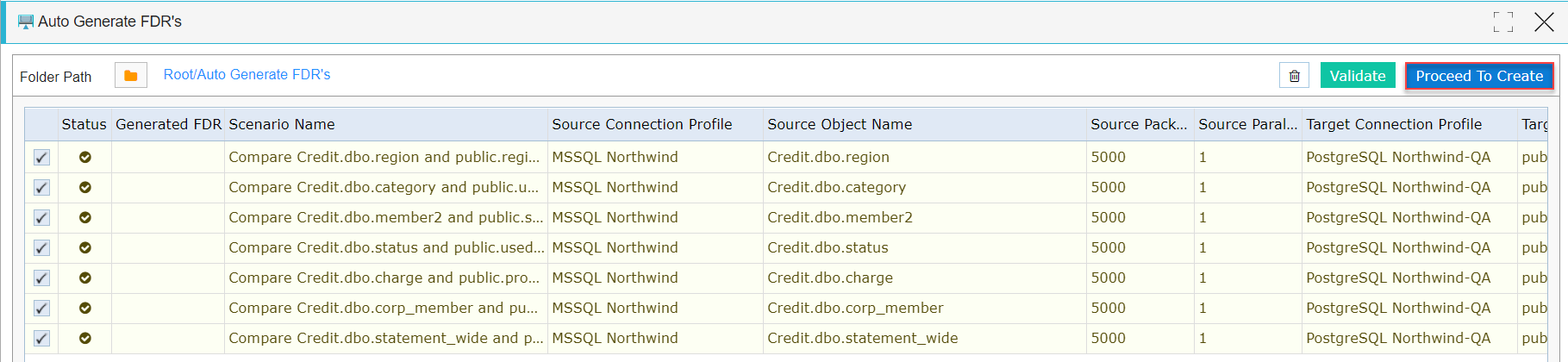Select scenario 'Compare Credit.dbo.statement_wide and p...'
The image size is (1568, 362).
point(385,338)
